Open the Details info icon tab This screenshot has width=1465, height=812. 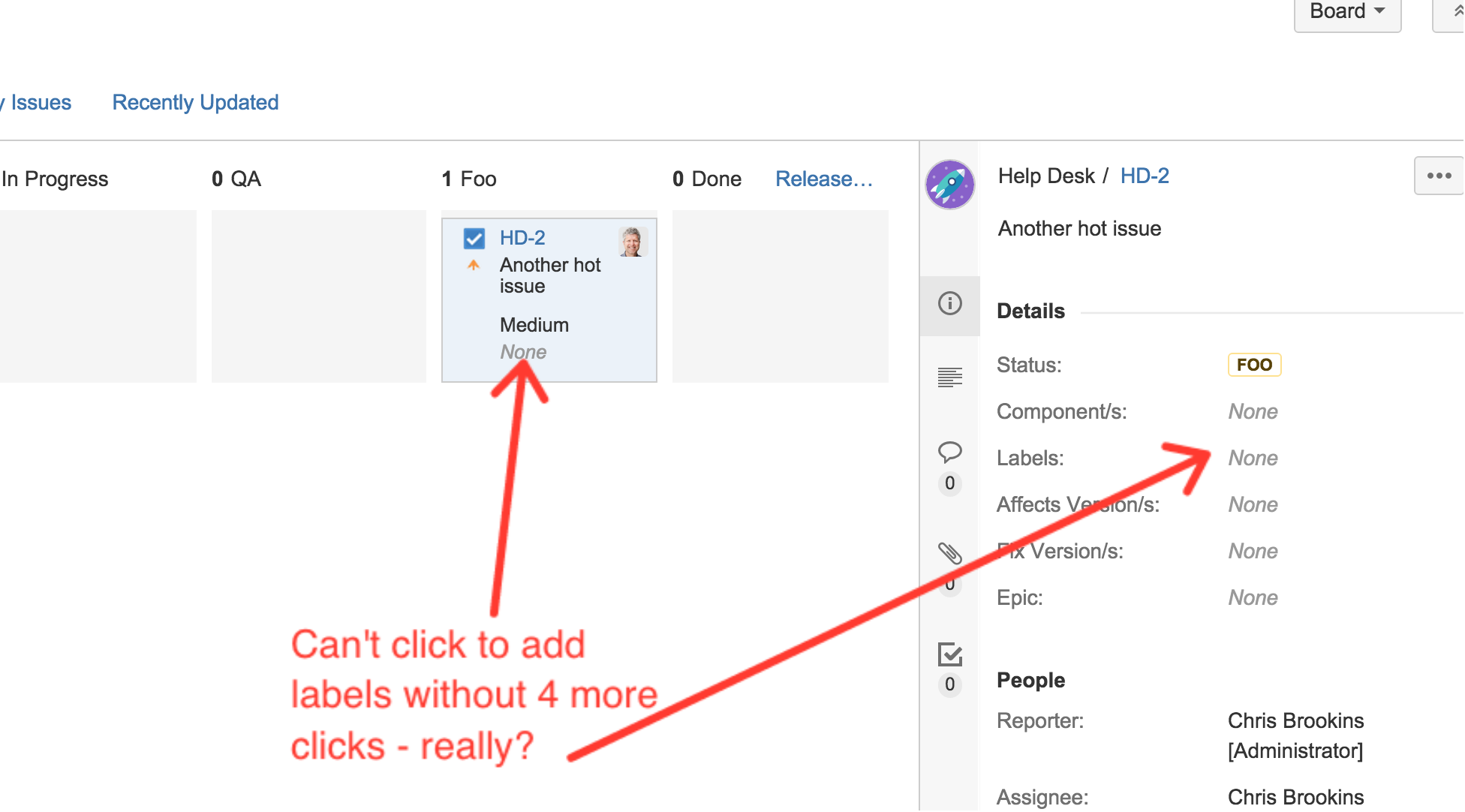click(x=949, y=303)
